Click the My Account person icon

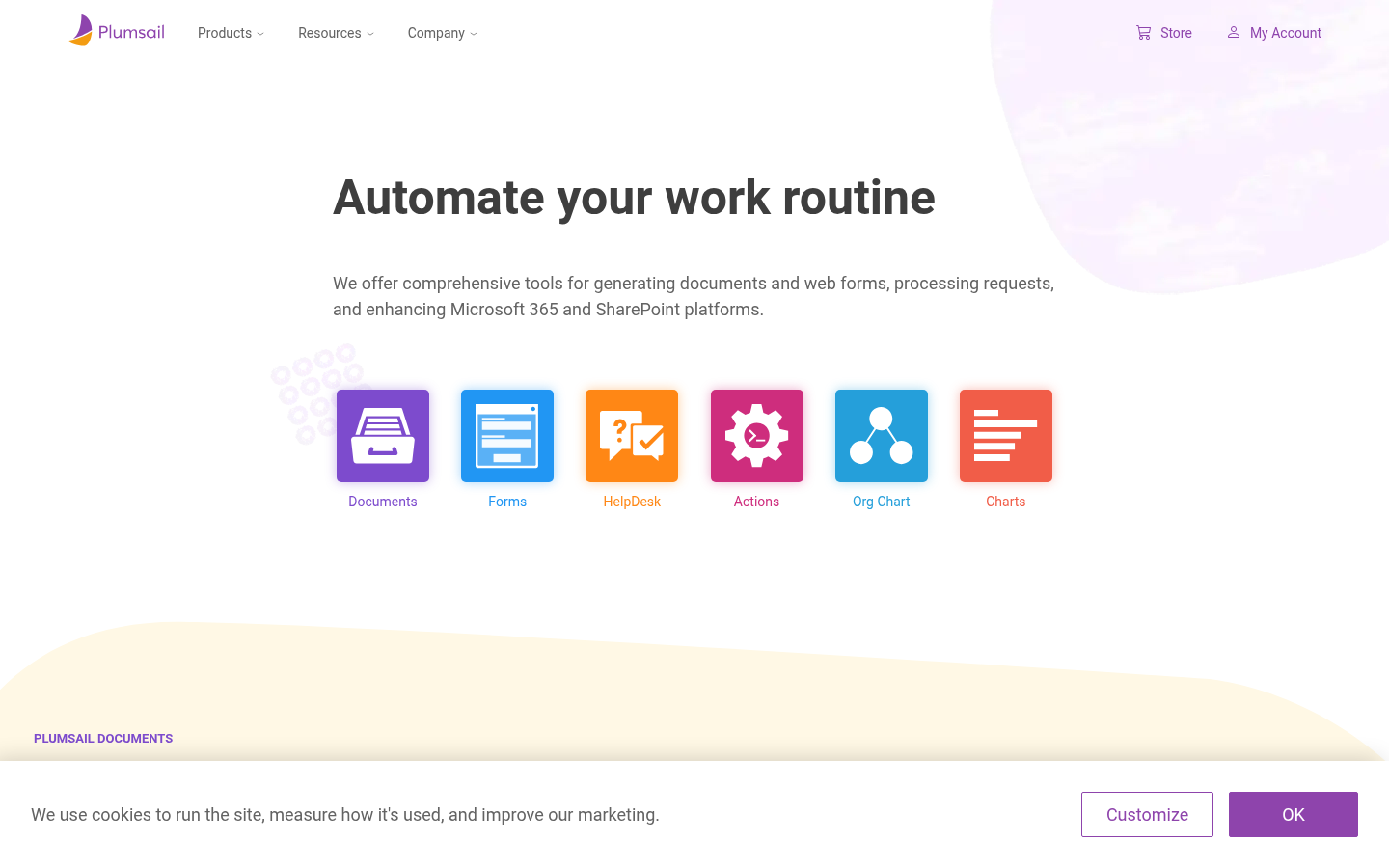pos(1233,33)
